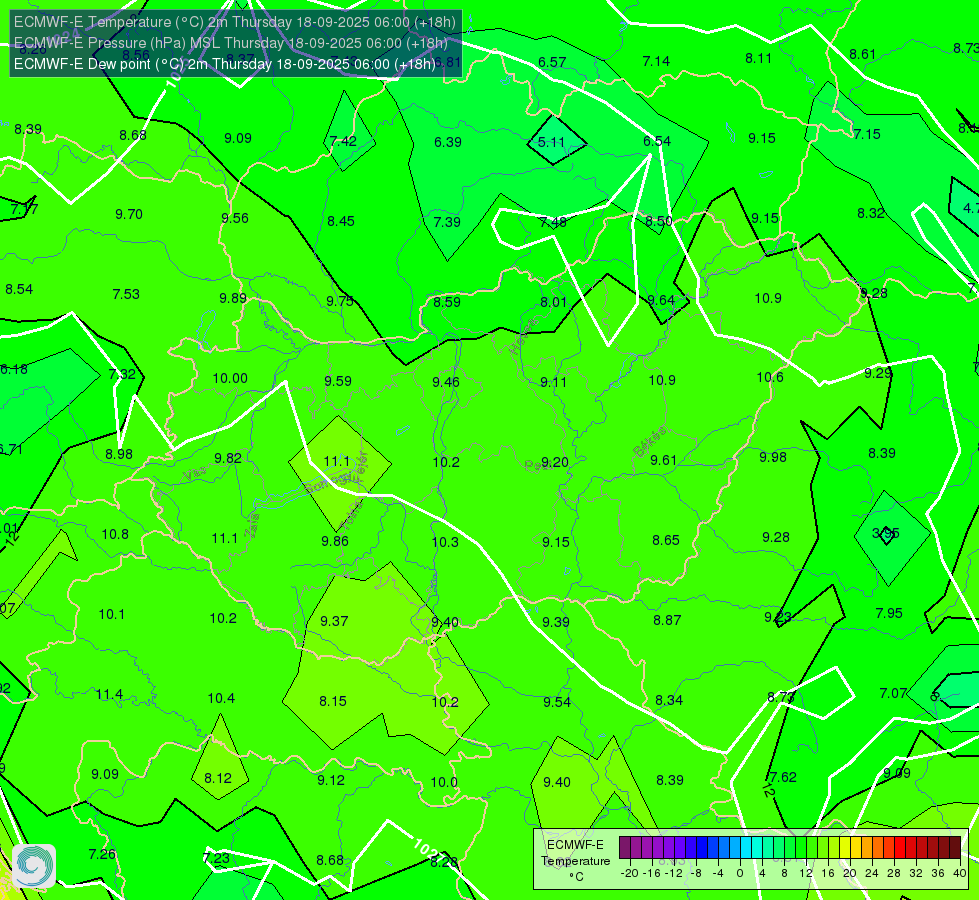Click the 8.12 value inside the small kite shape
This screenshot has height=900, width=979.
218,778
